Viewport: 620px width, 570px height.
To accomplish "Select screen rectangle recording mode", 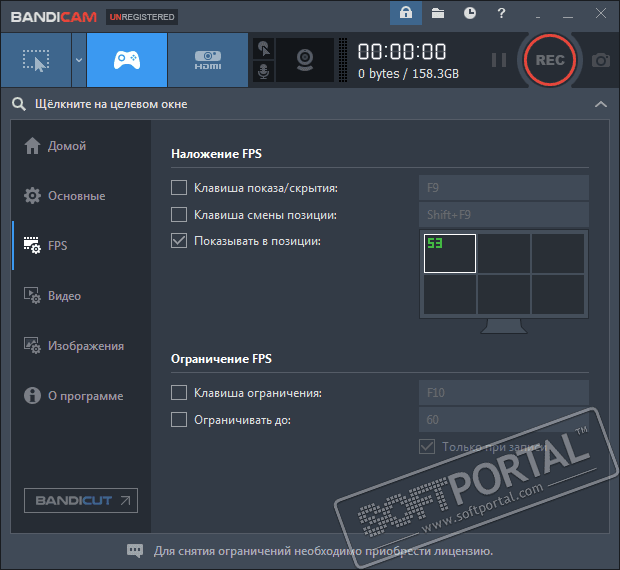I will point(36,60).
